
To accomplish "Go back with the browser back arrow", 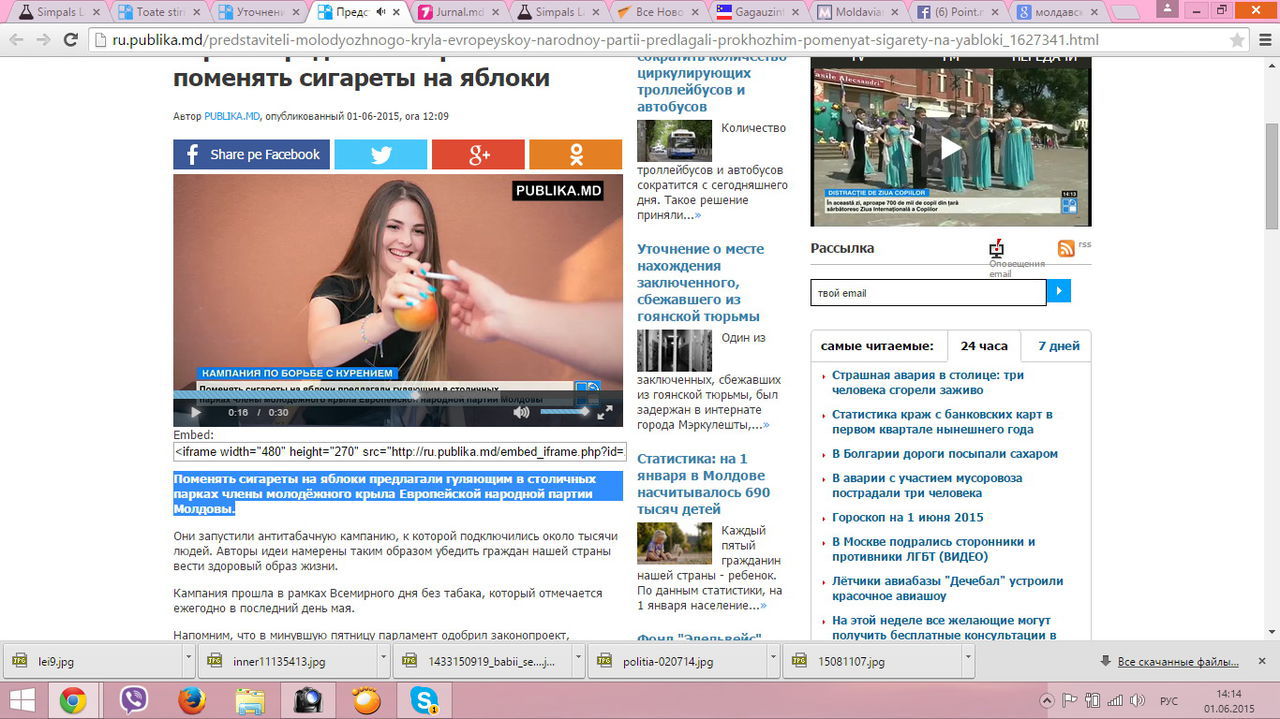I will click(x=16, y=41).
